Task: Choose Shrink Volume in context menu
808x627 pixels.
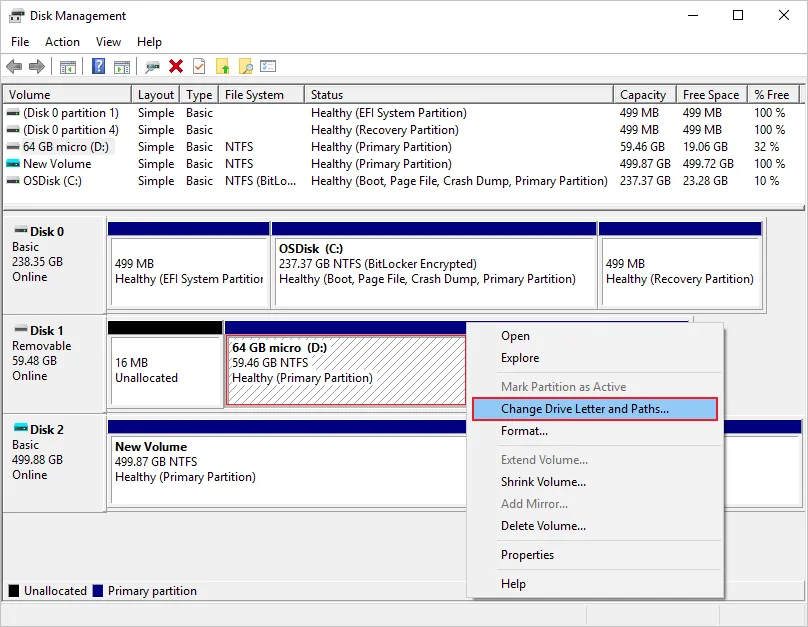Action: [543, 482]
